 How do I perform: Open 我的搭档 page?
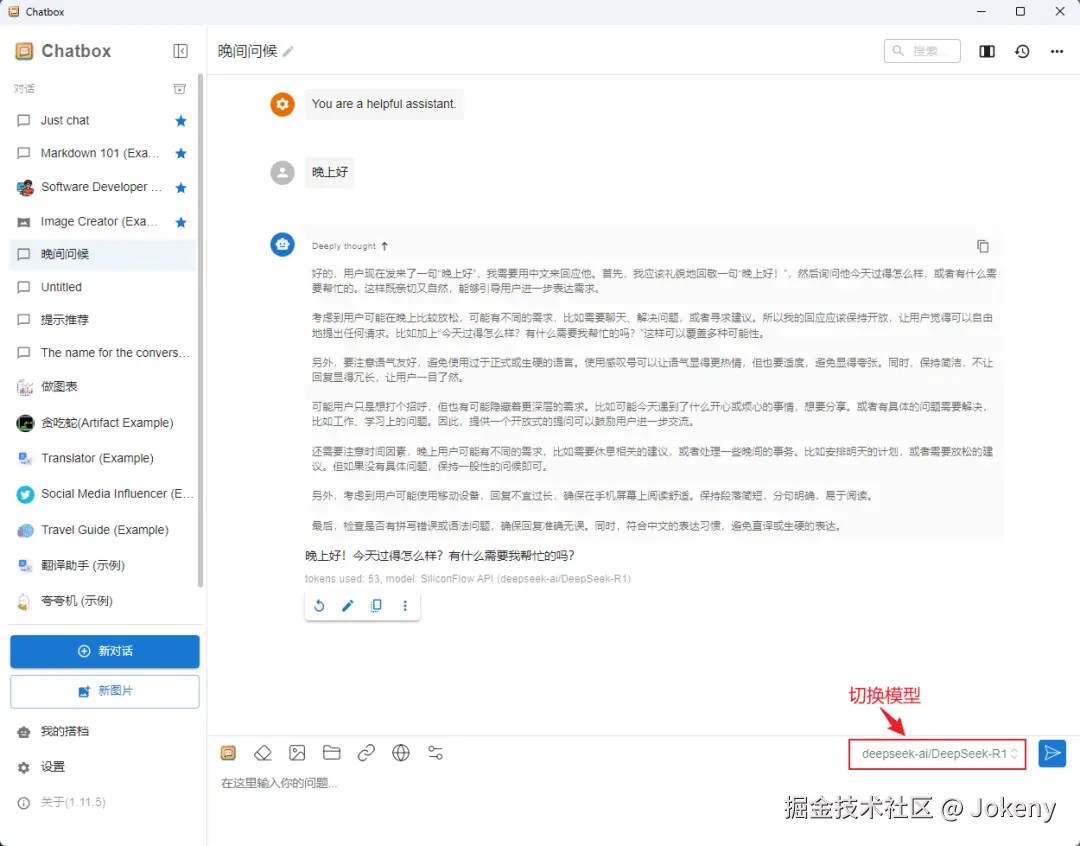[x=103, y=732]
